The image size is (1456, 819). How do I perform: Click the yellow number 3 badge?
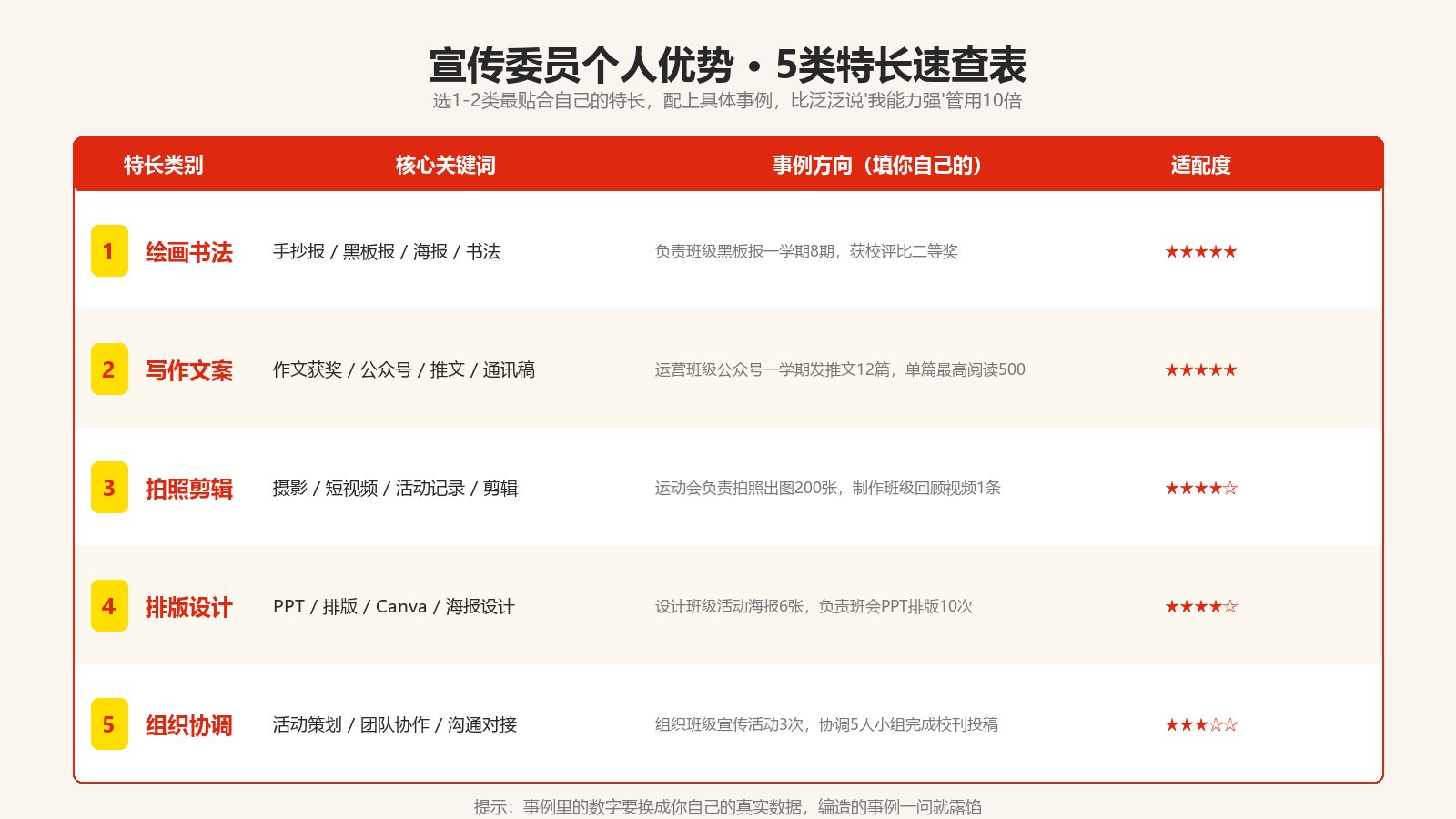109,488
